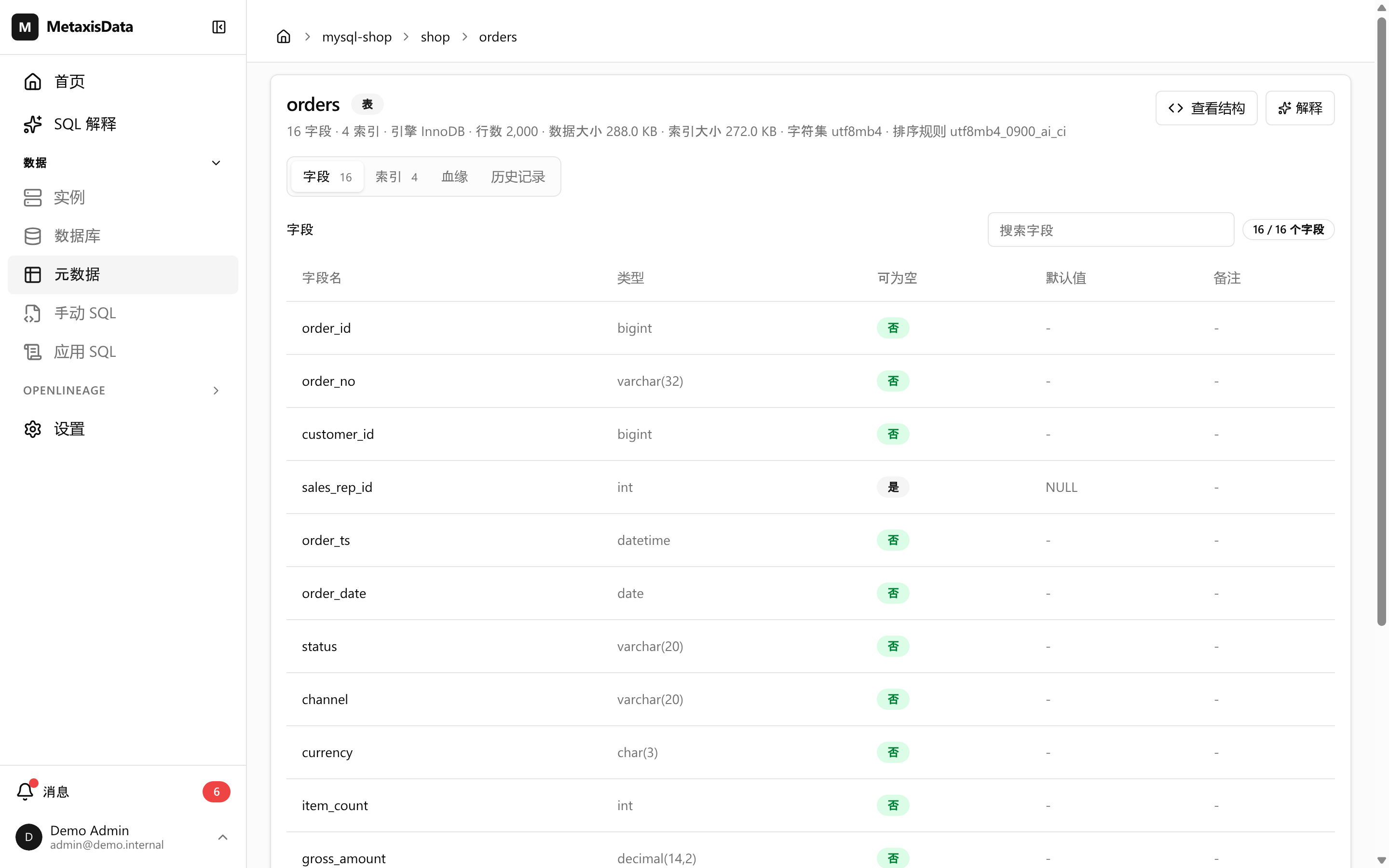
Task: Open the 实例 server icon item
Action: (33, 198)
